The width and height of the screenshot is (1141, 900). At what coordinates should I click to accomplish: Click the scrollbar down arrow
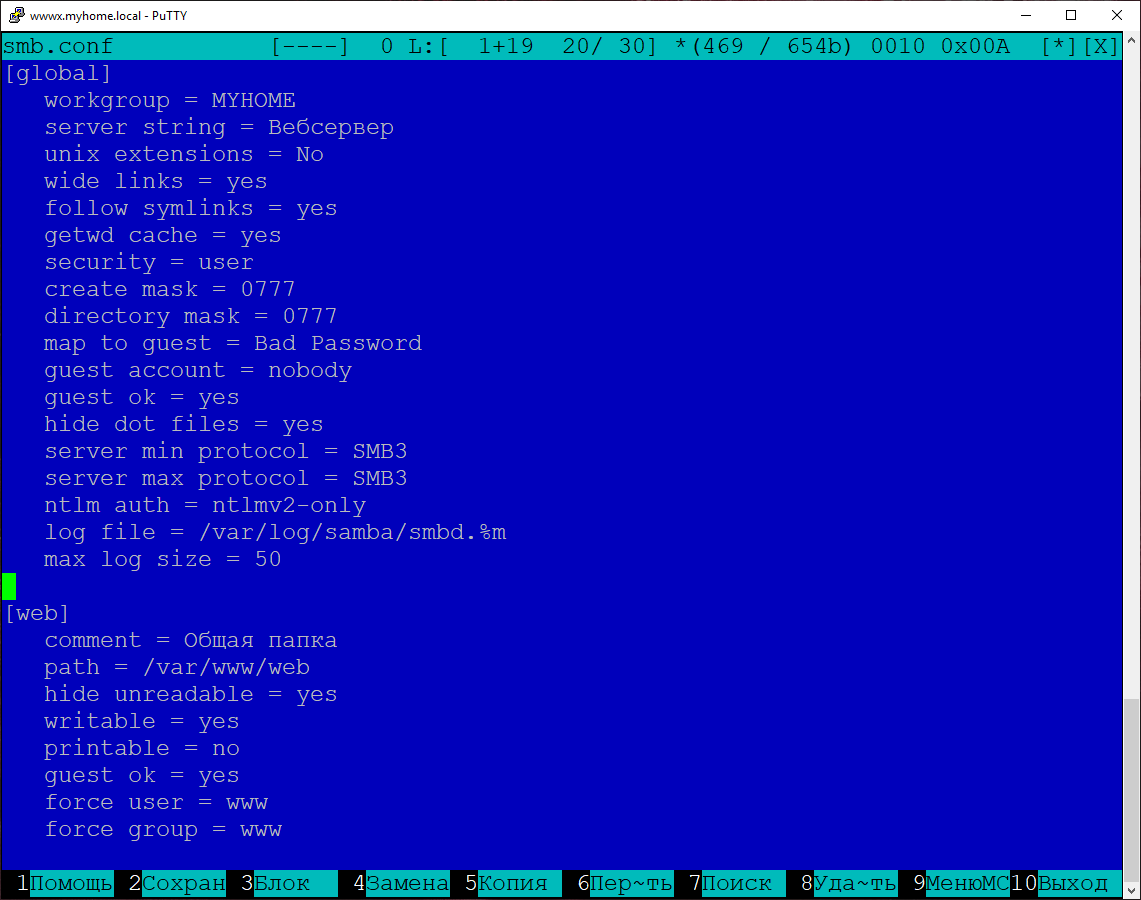[x=1132, y=890]
